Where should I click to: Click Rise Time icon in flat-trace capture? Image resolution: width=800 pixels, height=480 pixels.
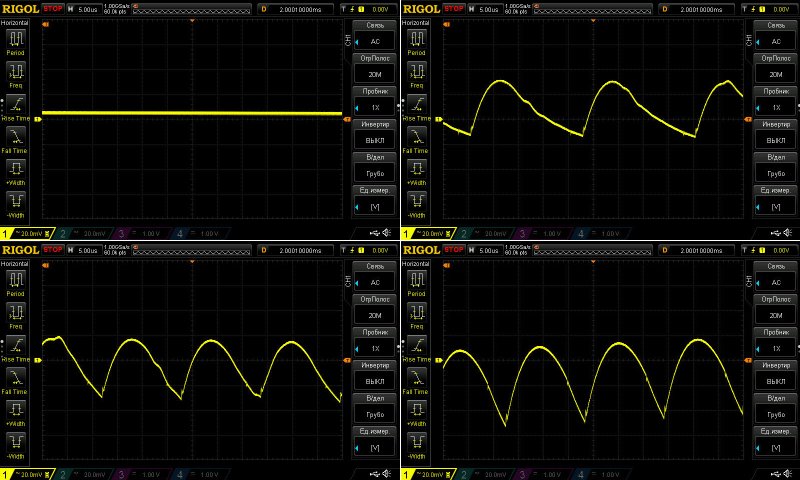tap(15, 107)
